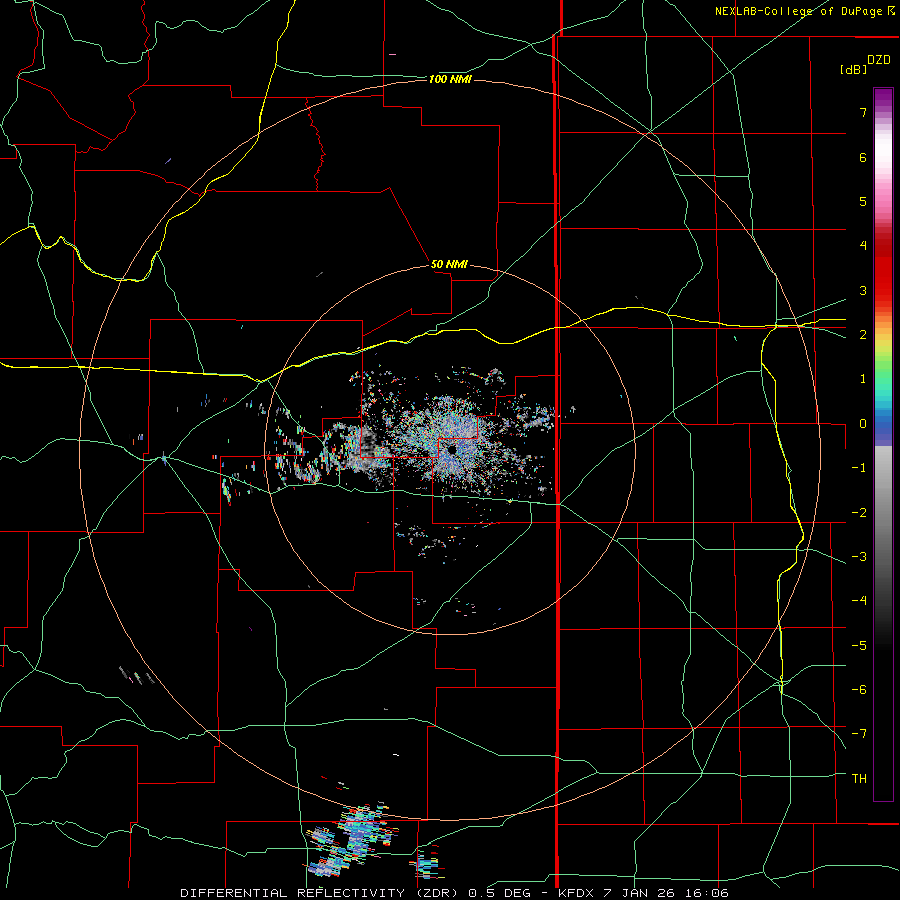This screenshot has width=900, height=900.
Task: Click the "KFDX" station identifier in the caption
Action: (x=576, y=893)
